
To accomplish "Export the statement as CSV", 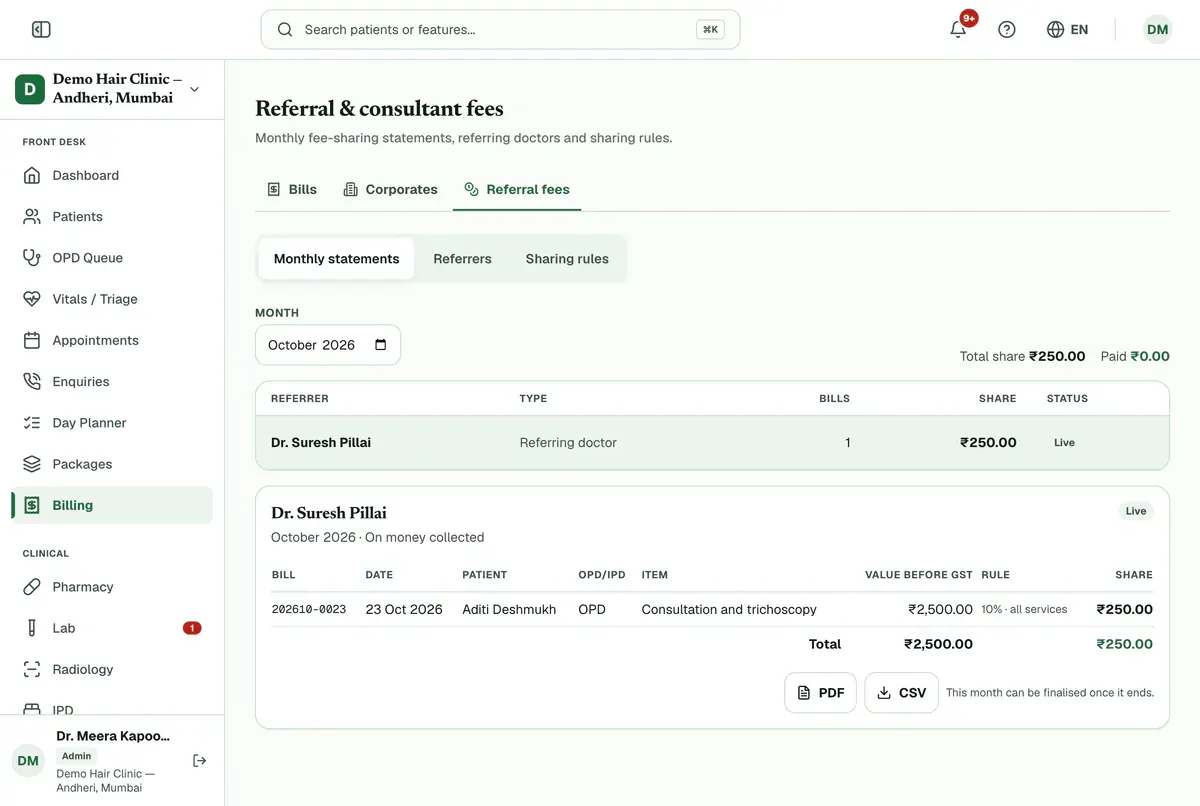I will point(901,693).
